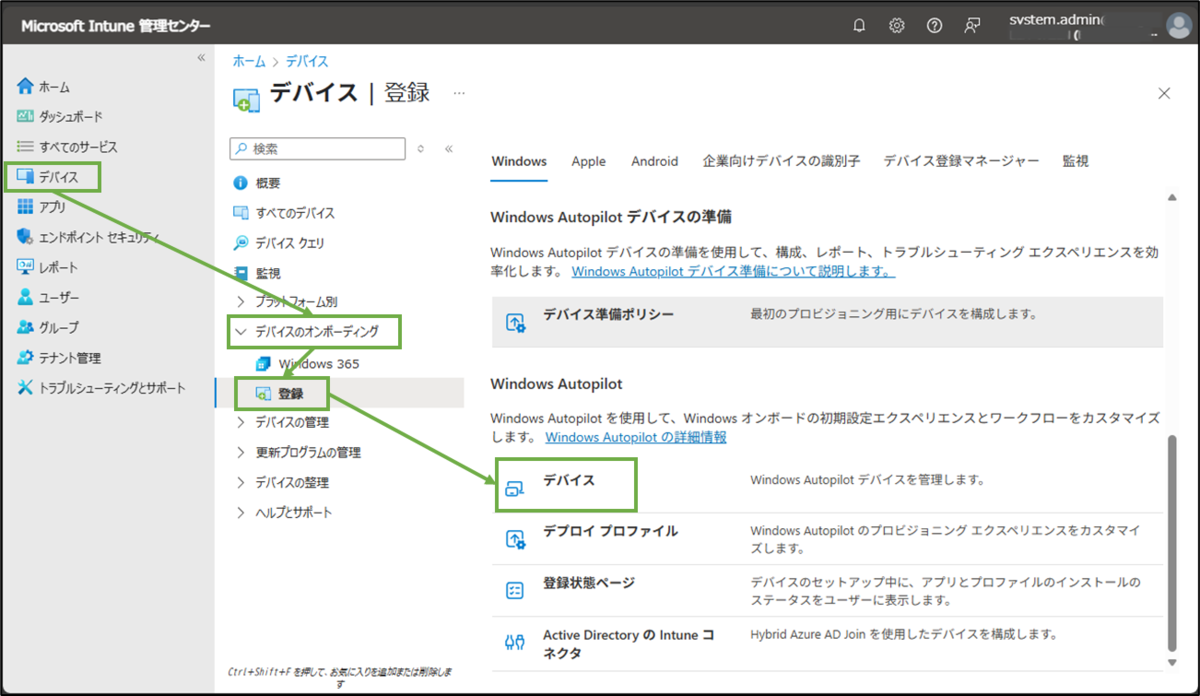Screen dimensions: 1200x696
Task: Switch to the Apple tab
Action: [589, 161]
